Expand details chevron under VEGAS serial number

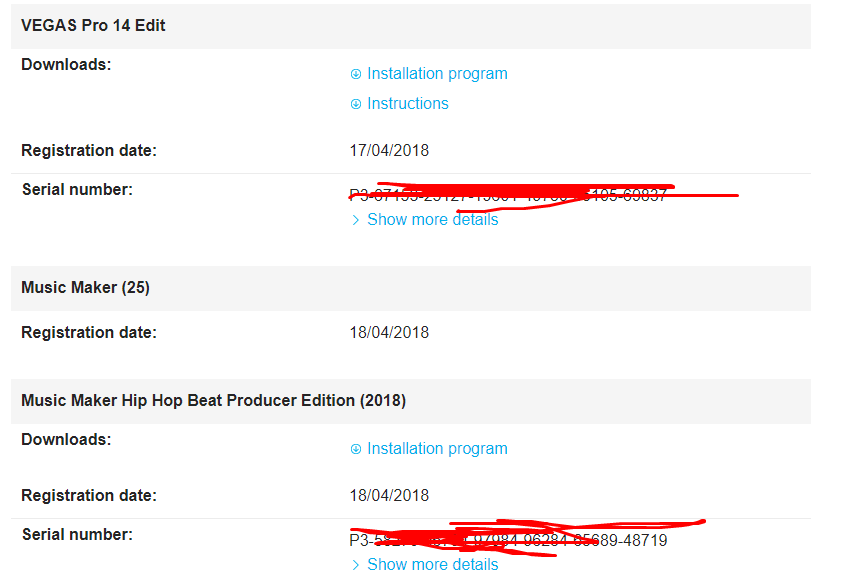click(x=355, y=220)
